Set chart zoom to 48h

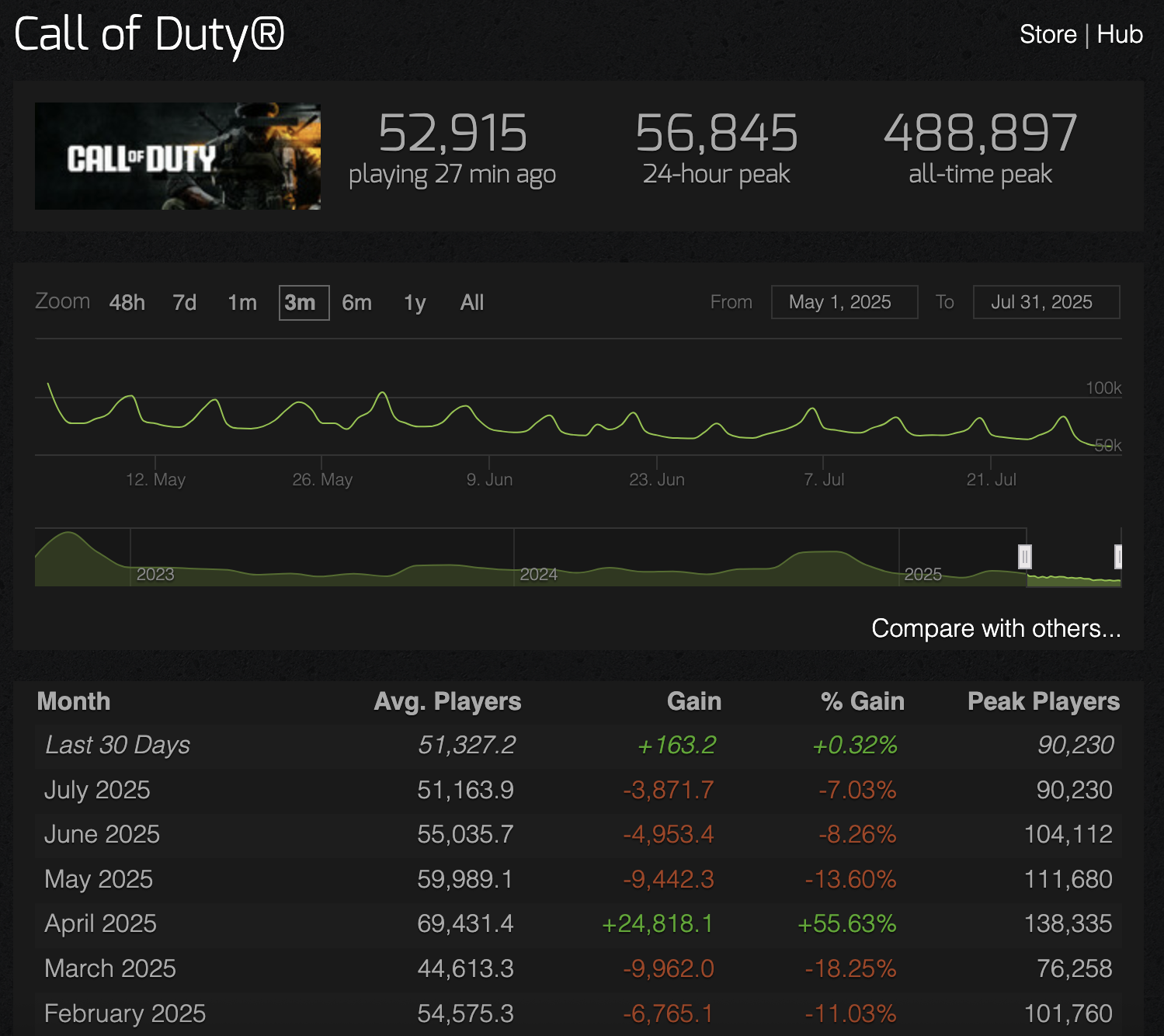[127, 302]
